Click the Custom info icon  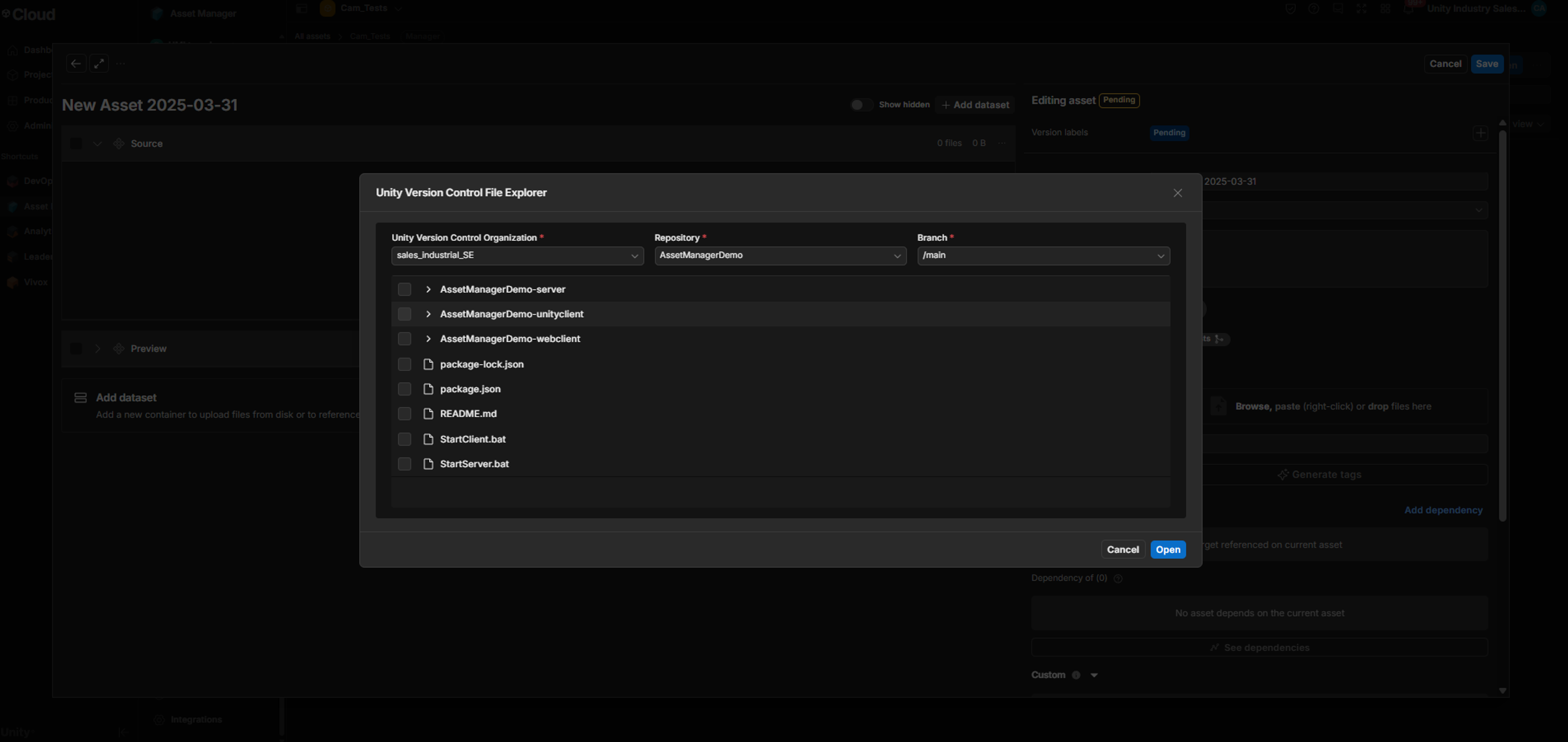point(1076,675)
